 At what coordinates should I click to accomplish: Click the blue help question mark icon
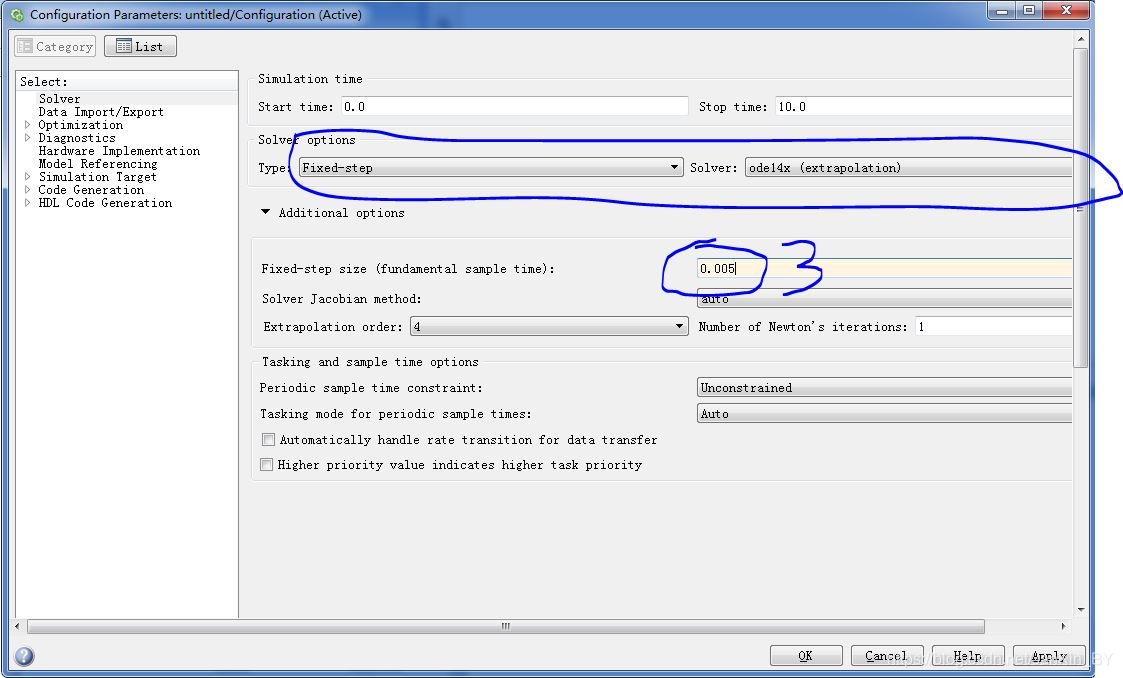click(x=24, y=656)
